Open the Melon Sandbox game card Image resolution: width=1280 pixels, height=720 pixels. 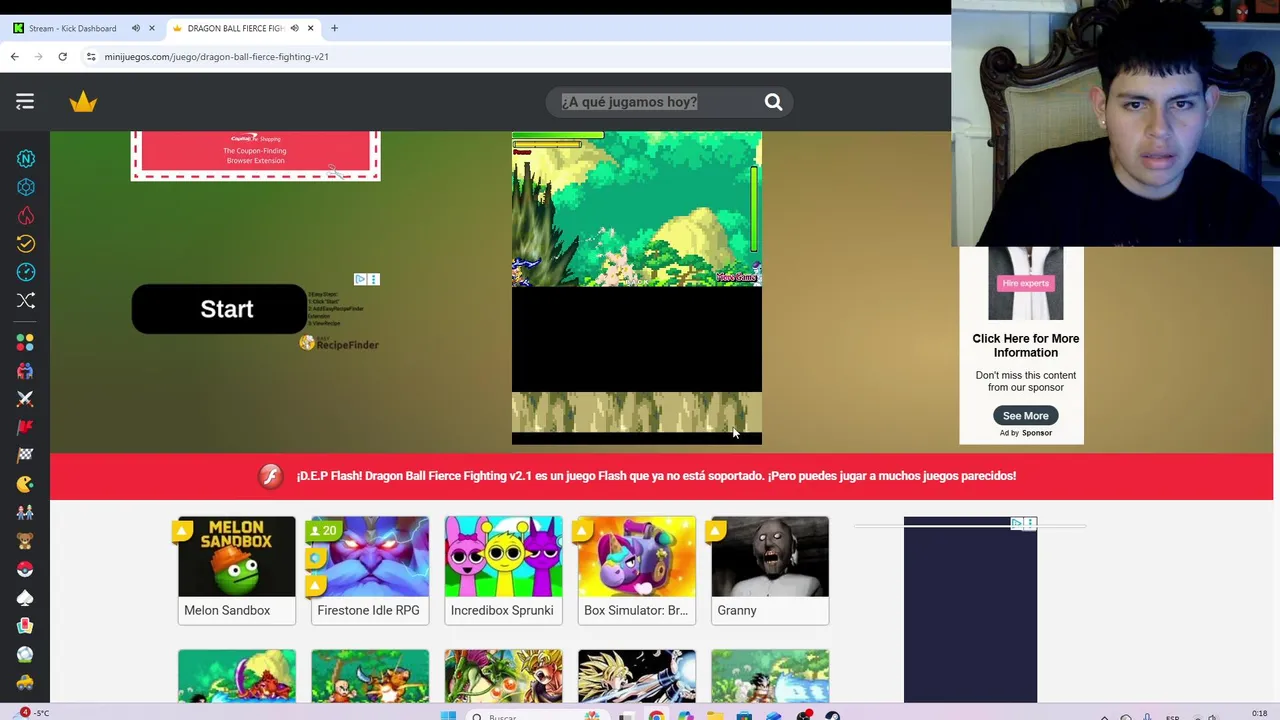coord(237,570)
